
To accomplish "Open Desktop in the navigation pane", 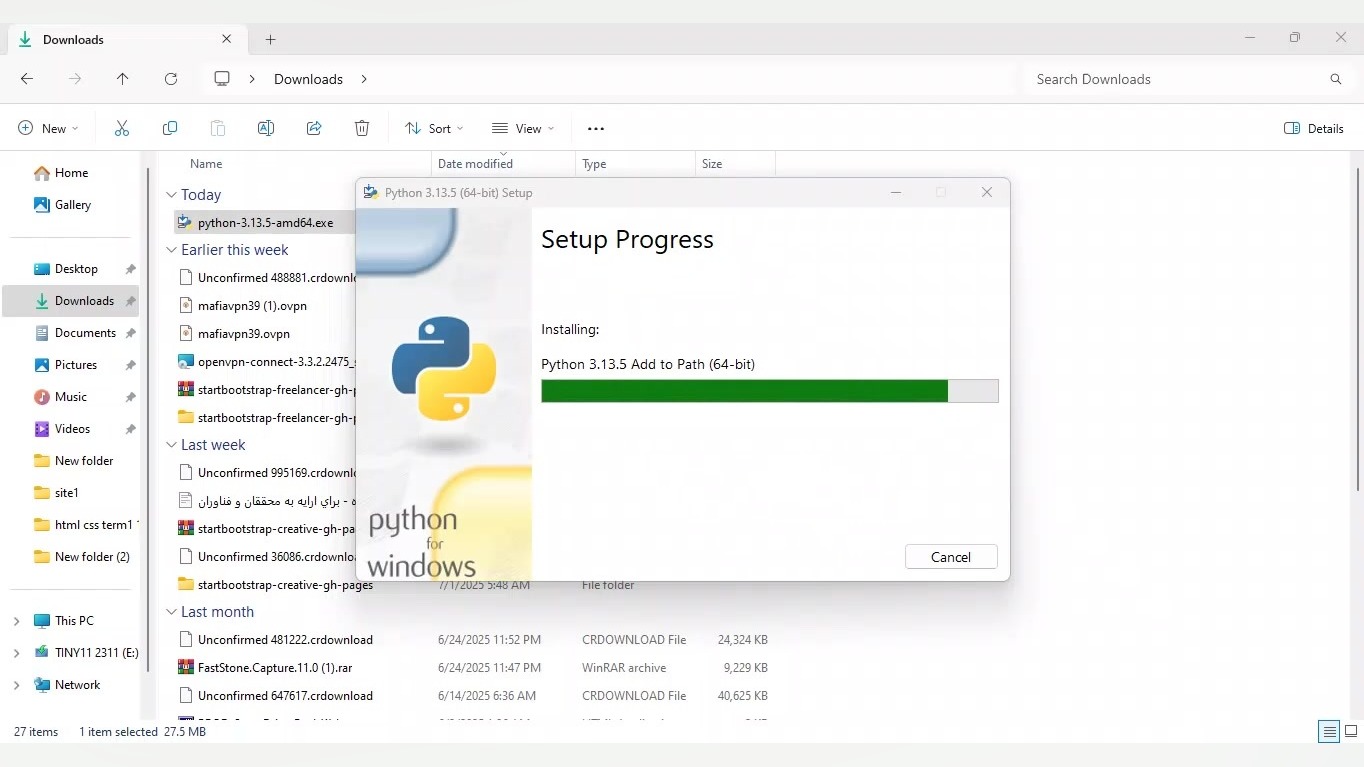I will point(76,269).
